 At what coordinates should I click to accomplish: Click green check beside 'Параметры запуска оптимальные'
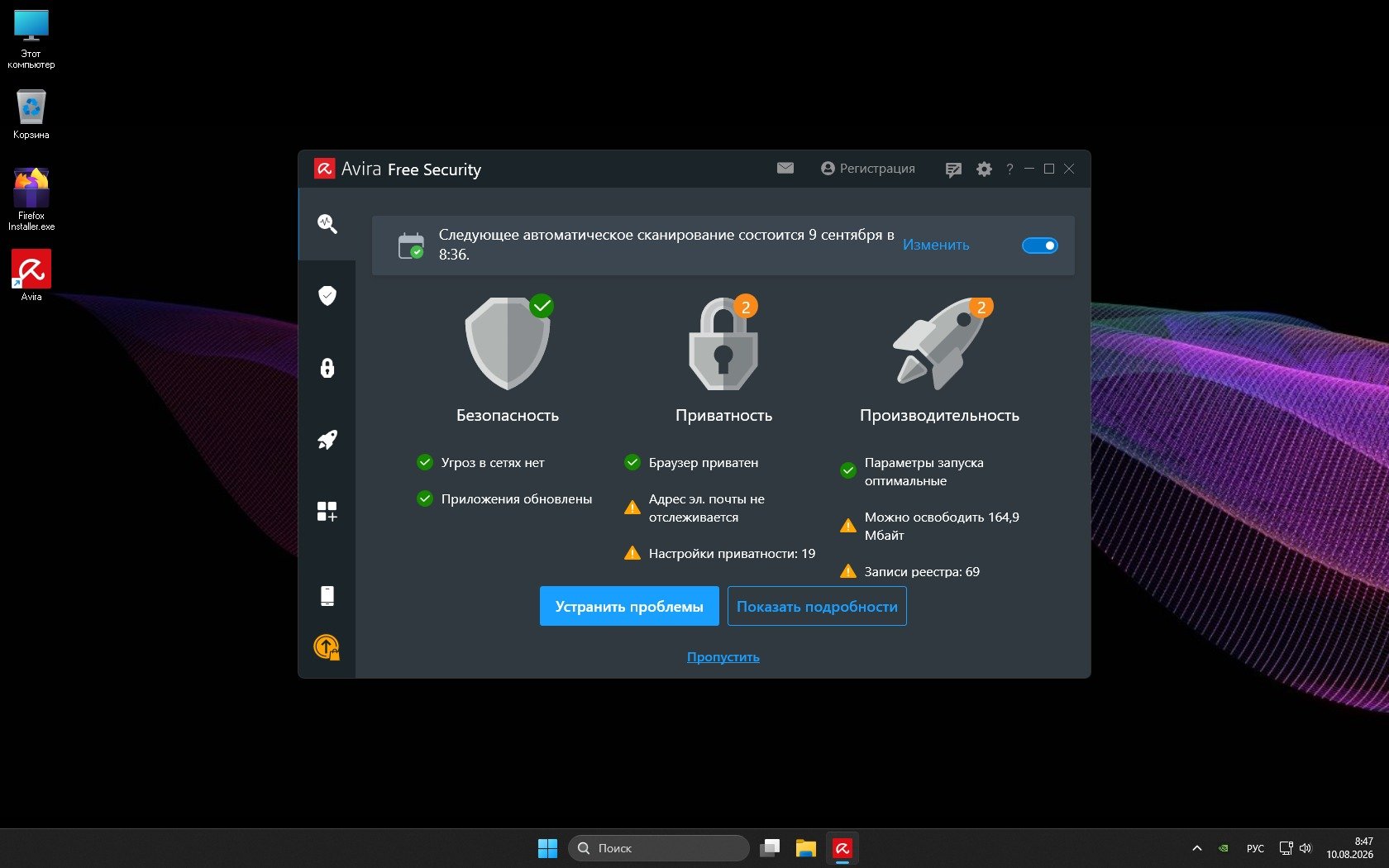point(848,471)
